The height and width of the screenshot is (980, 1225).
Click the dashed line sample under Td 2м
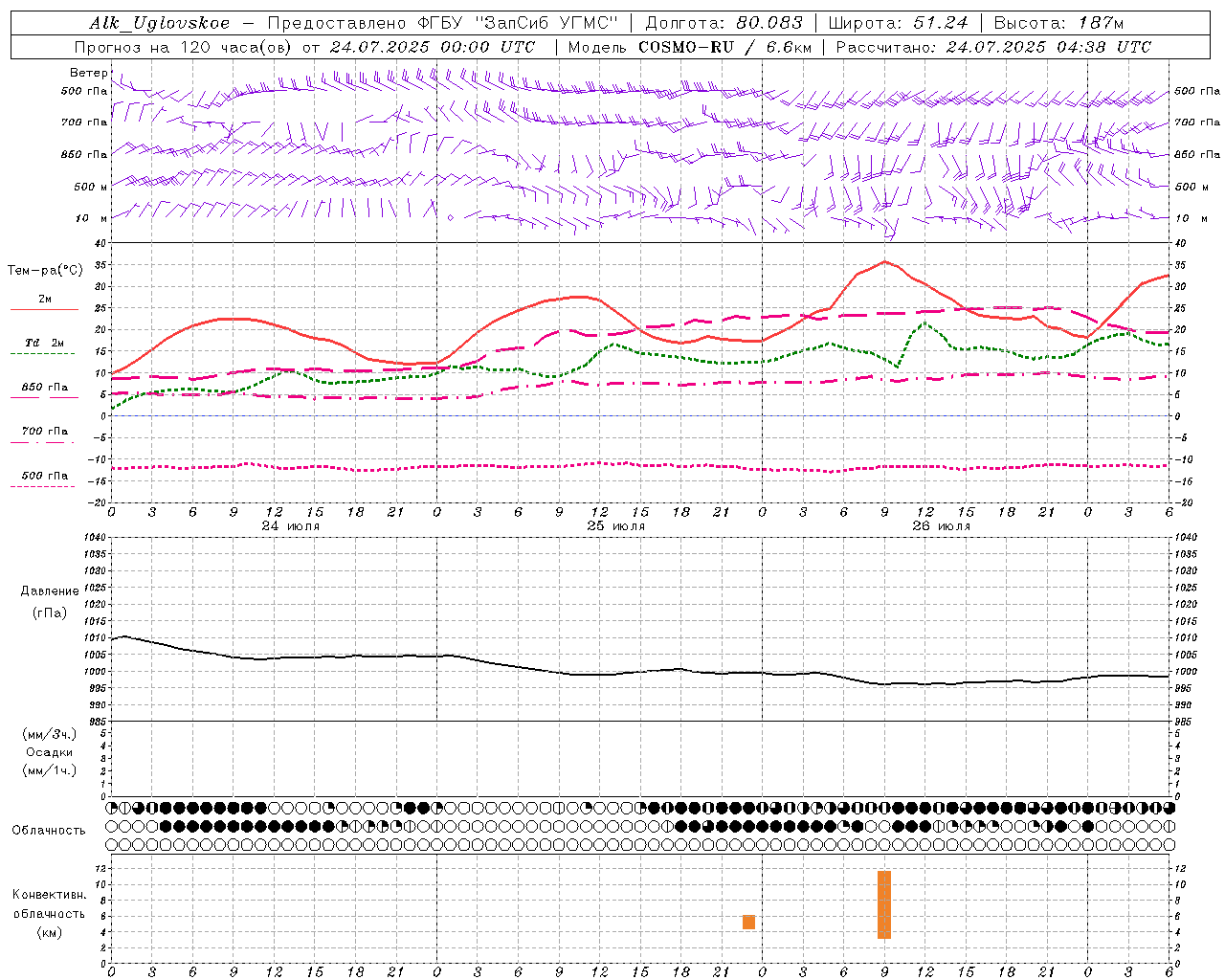point(42,354)
